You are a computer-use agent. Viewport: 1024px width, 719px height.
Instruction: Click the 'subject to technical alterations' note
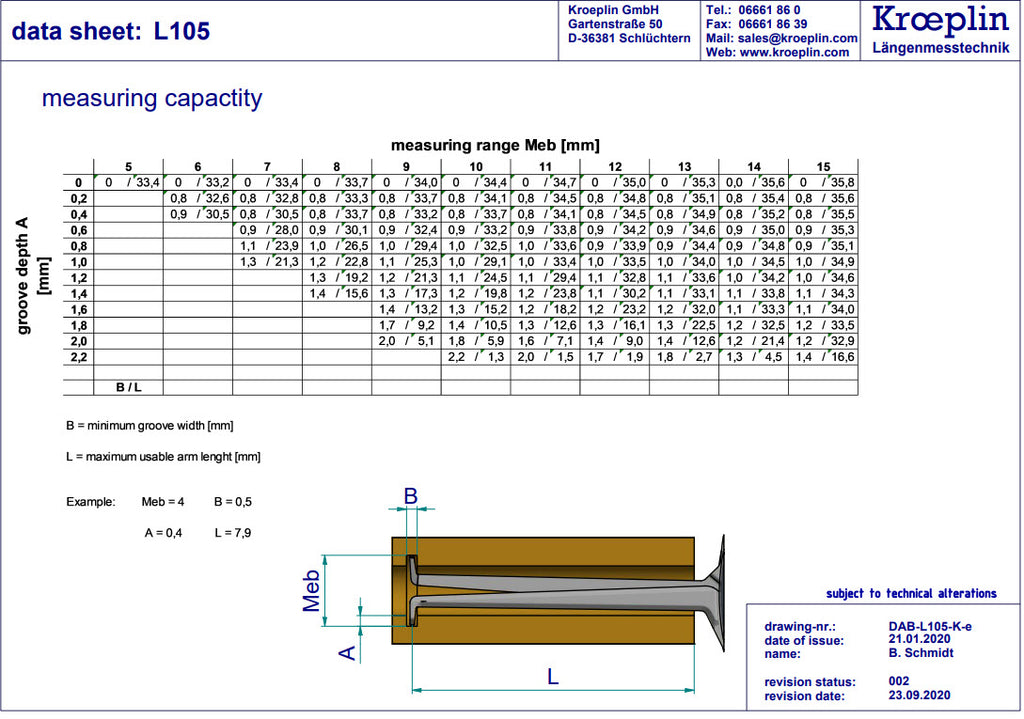pos(911,593)
